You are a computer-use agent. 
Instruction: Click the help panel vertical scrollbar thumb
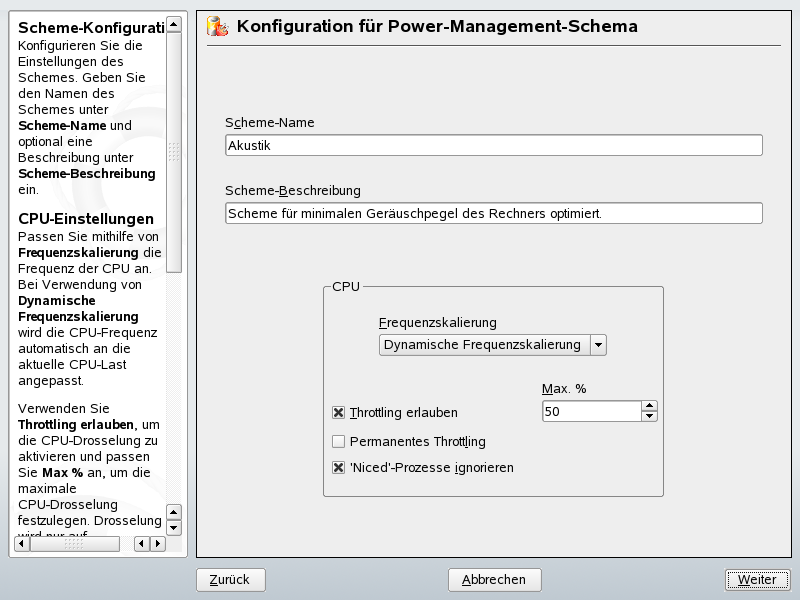(174, 150)
